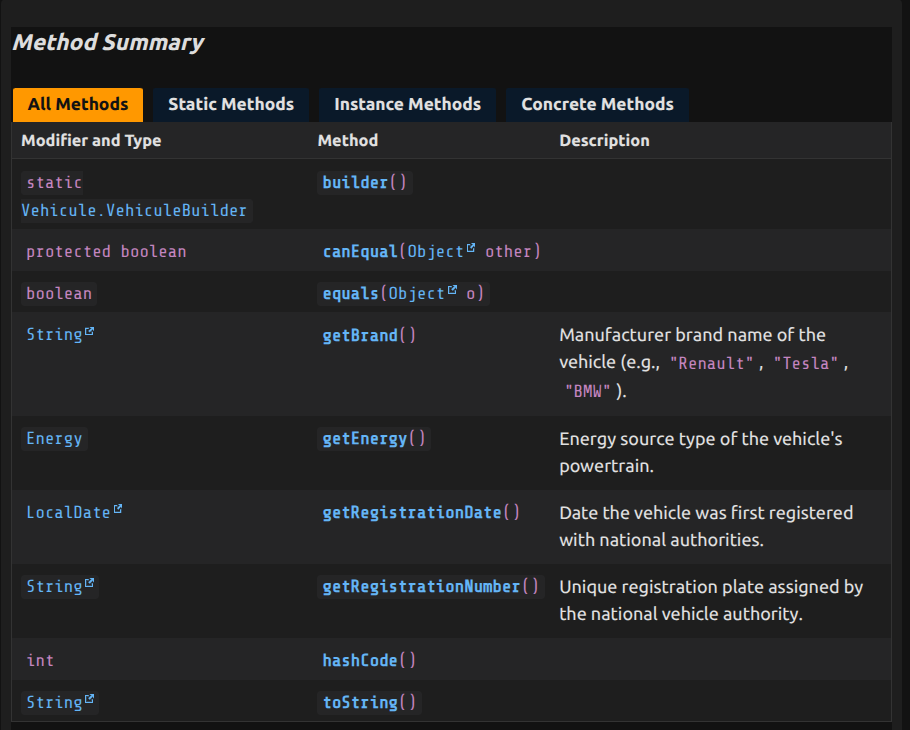This screenshot has height=730, width=910.
Task: Click the protected boolean modifier text
Action: coord(106,252)
